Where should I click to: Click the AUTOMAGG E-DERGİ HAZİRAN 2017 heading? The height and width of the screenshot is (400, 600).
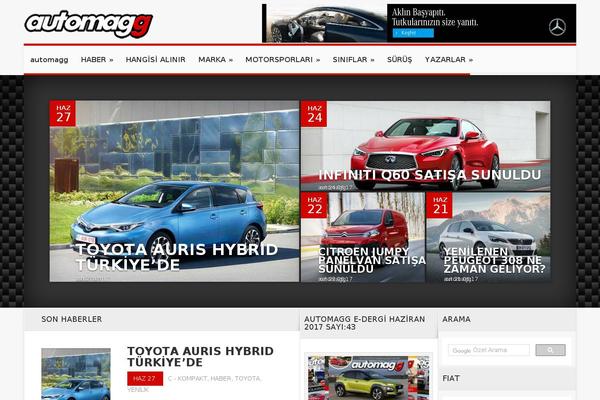pyautogui.click(x=364, y=323)
